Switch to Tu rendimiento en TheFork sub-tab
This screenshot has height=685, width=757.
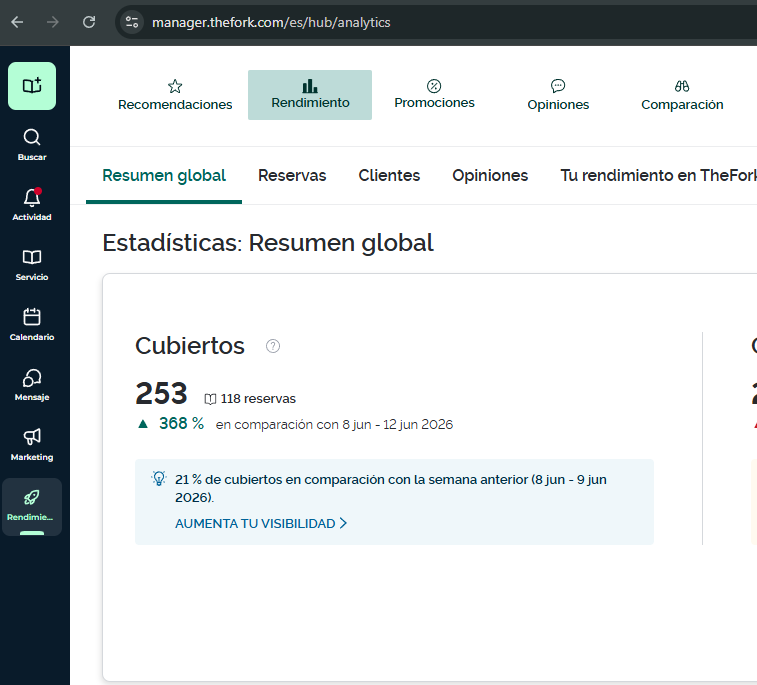coord(658,176)
